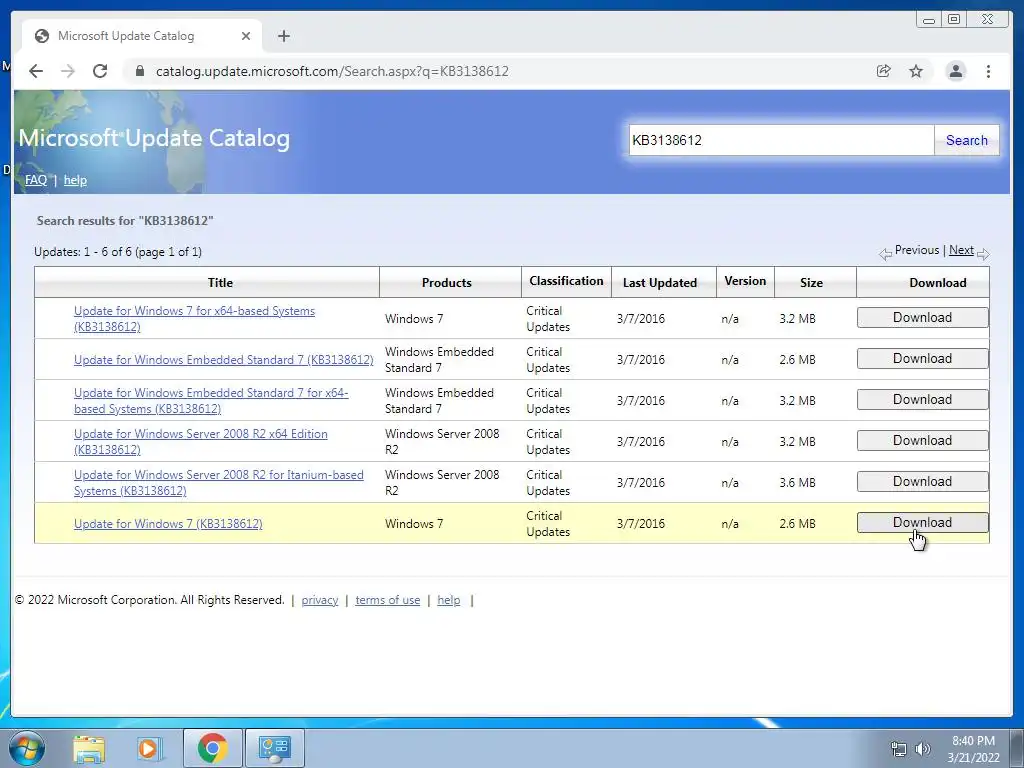Screen dimensions: 1024x768
Task: Sort results by Last Updated column
Action: [x=660, y=283]
